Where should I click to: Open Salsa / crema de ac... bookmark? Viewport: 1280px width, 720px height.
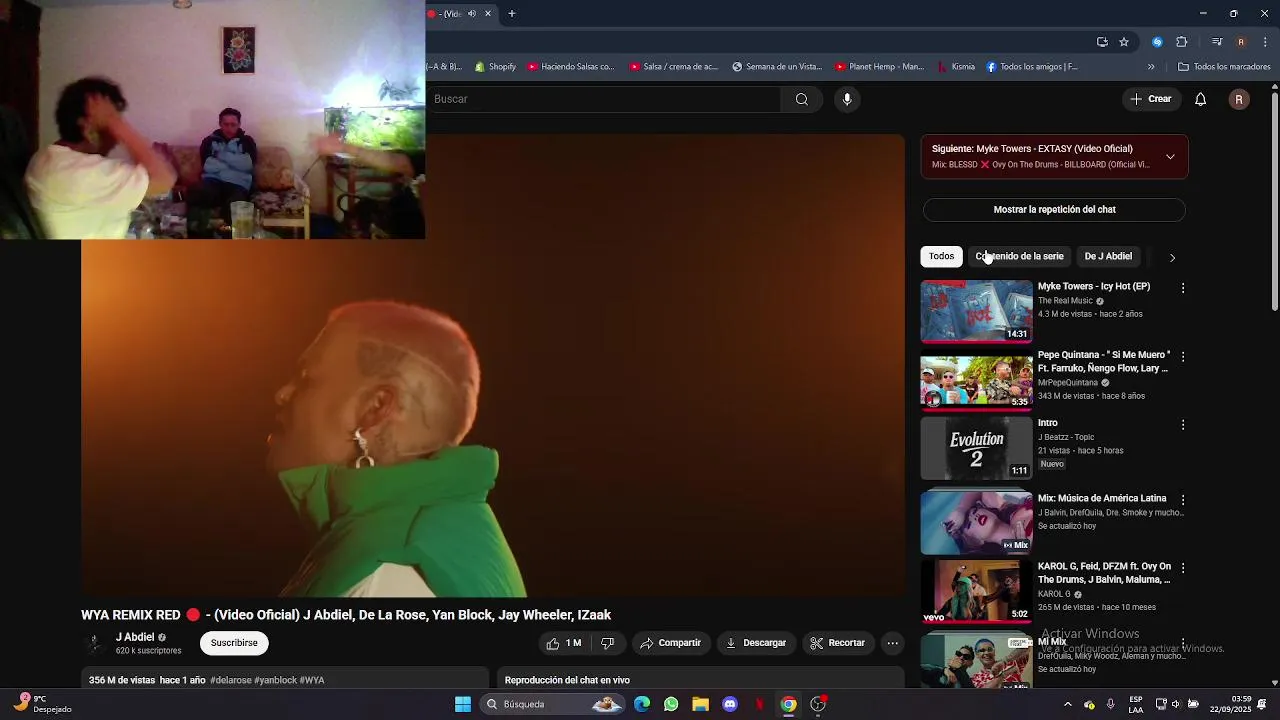(x=674, y=67)
